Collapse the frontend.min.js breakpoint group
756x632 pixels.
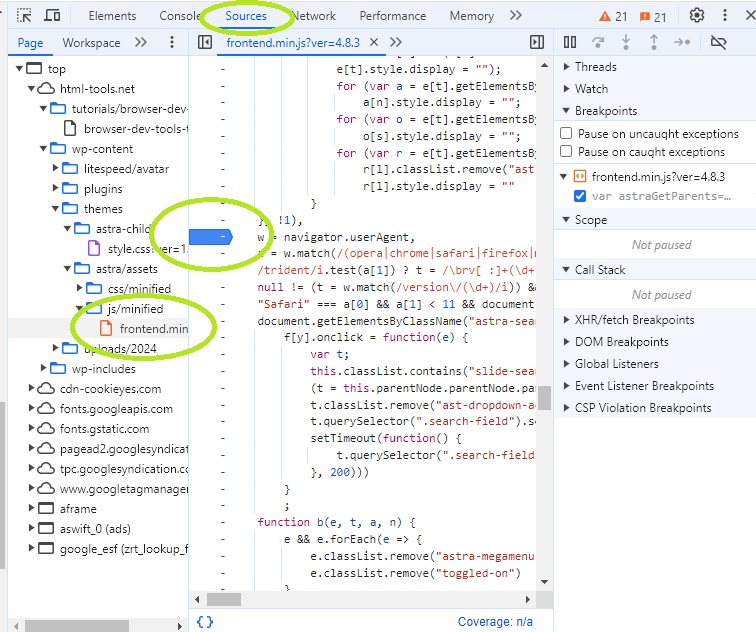[x=563, y=176]
